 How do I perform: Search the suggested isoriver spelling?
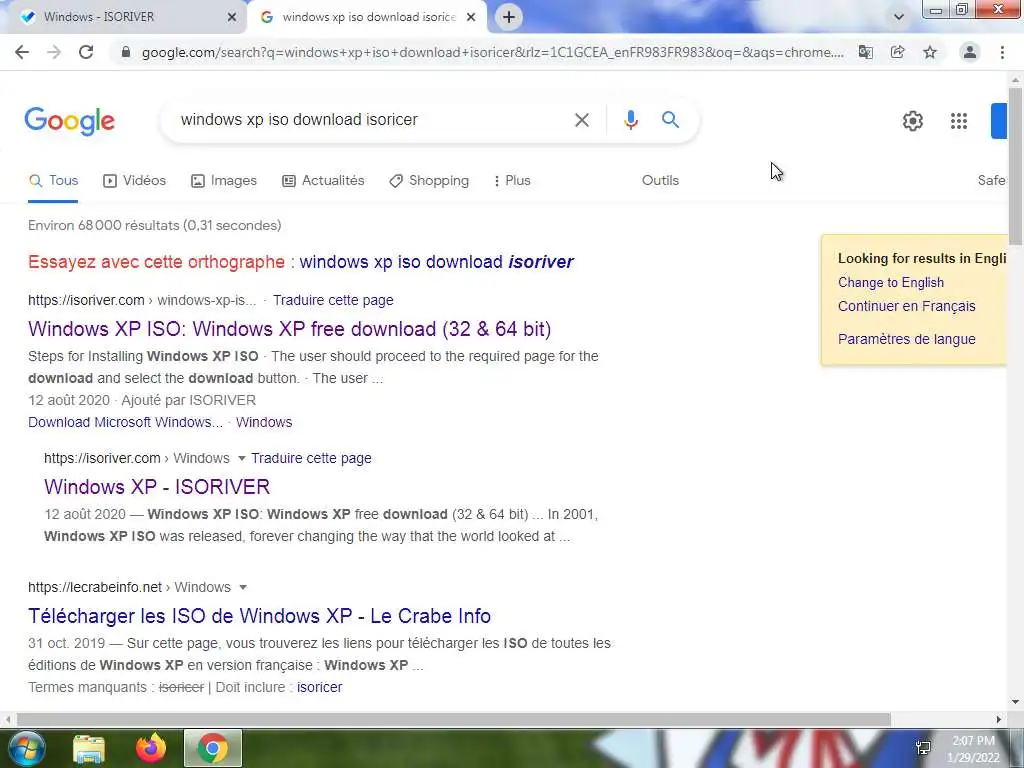(x=436, y=262)
